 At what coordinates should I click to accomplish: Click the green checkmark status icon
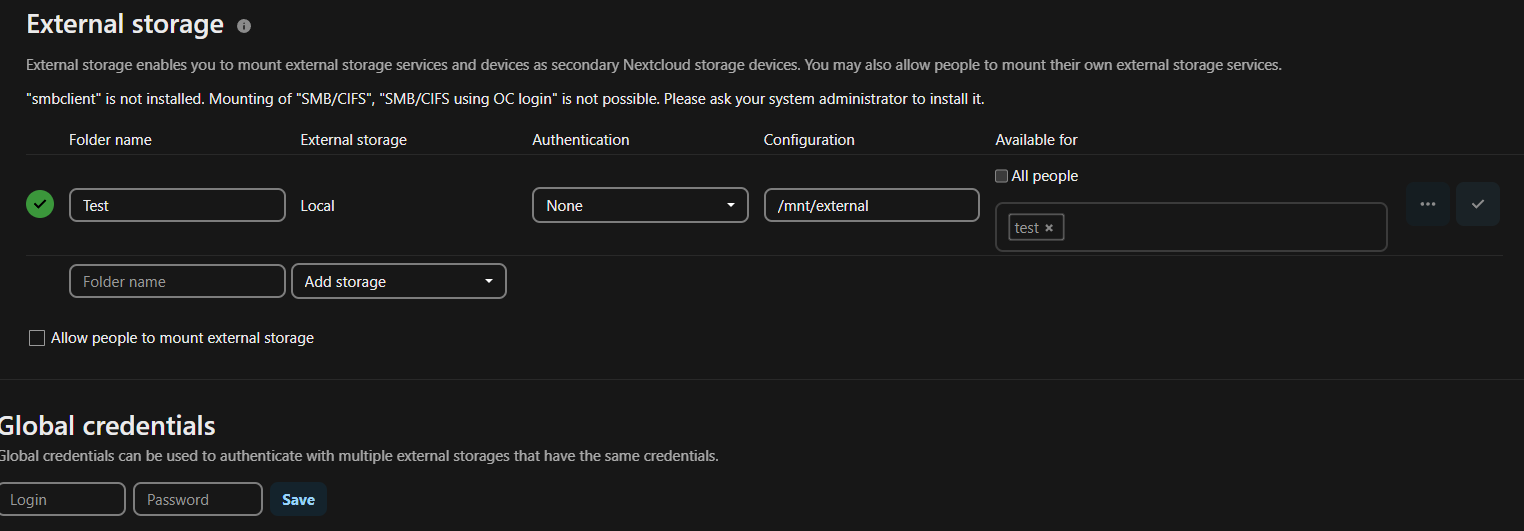click(40, 205)
